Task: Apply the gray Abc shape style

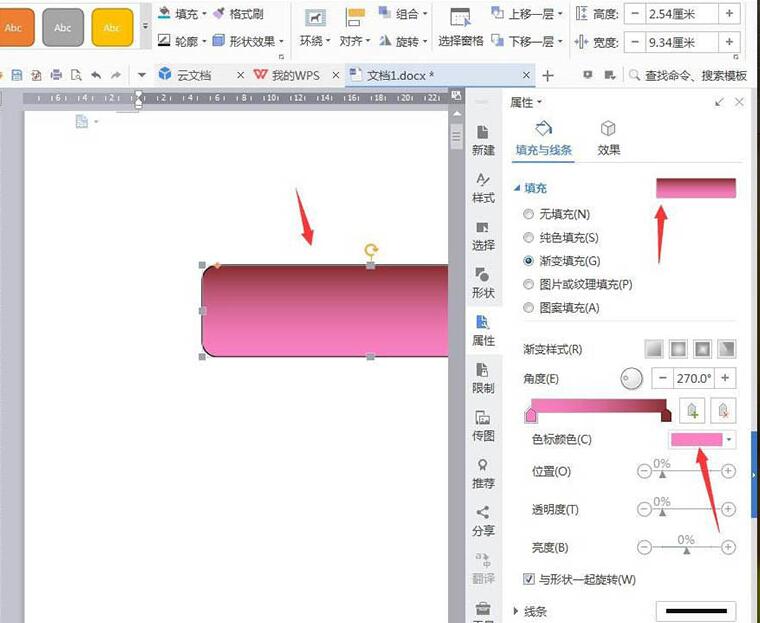Action: (63, 28)
